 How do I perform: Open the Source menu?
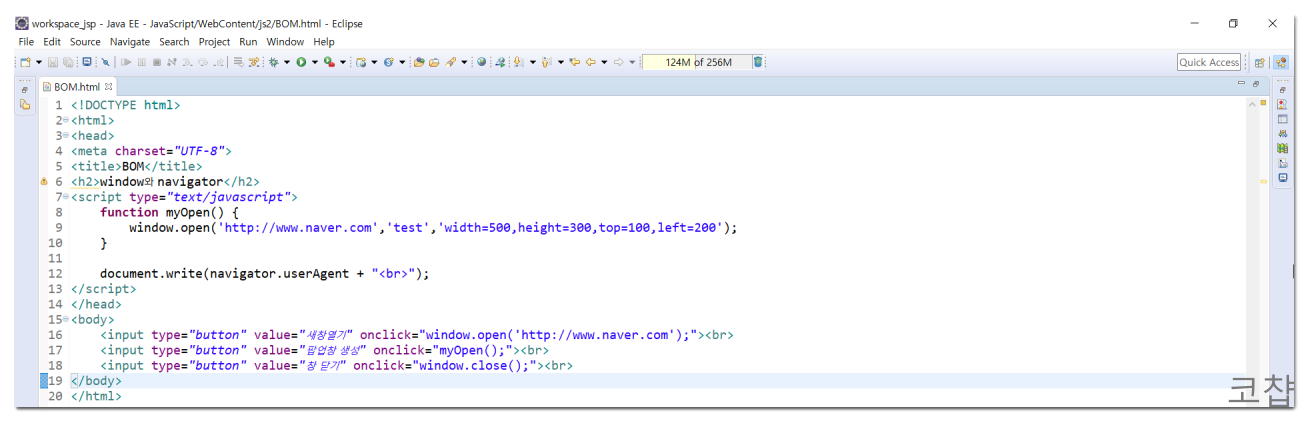[85, 42]
